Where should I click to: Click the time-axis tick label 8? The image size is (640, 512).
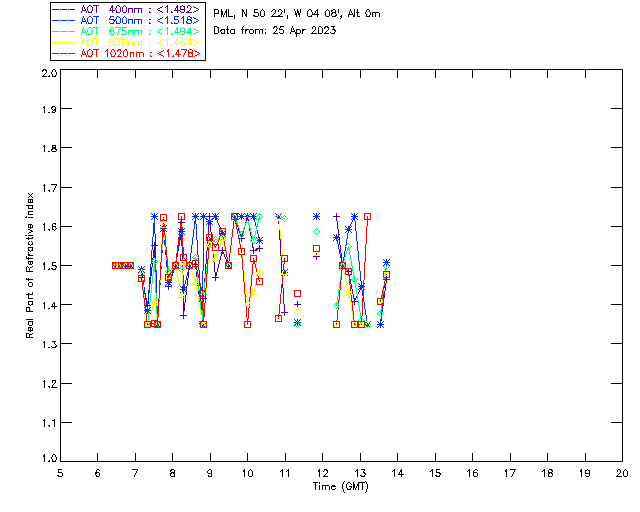click(x=173, y=473)
